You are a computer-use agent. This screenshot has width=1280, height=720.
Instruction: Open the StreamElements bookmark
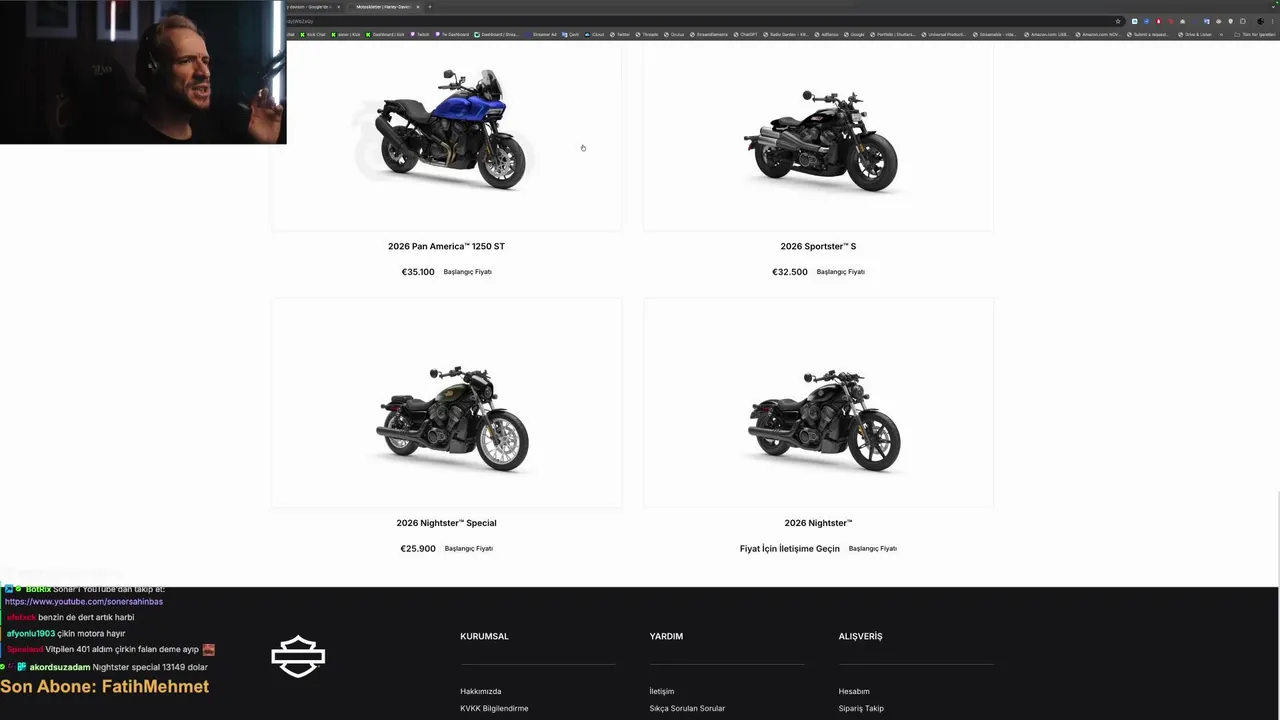(710, 34)
